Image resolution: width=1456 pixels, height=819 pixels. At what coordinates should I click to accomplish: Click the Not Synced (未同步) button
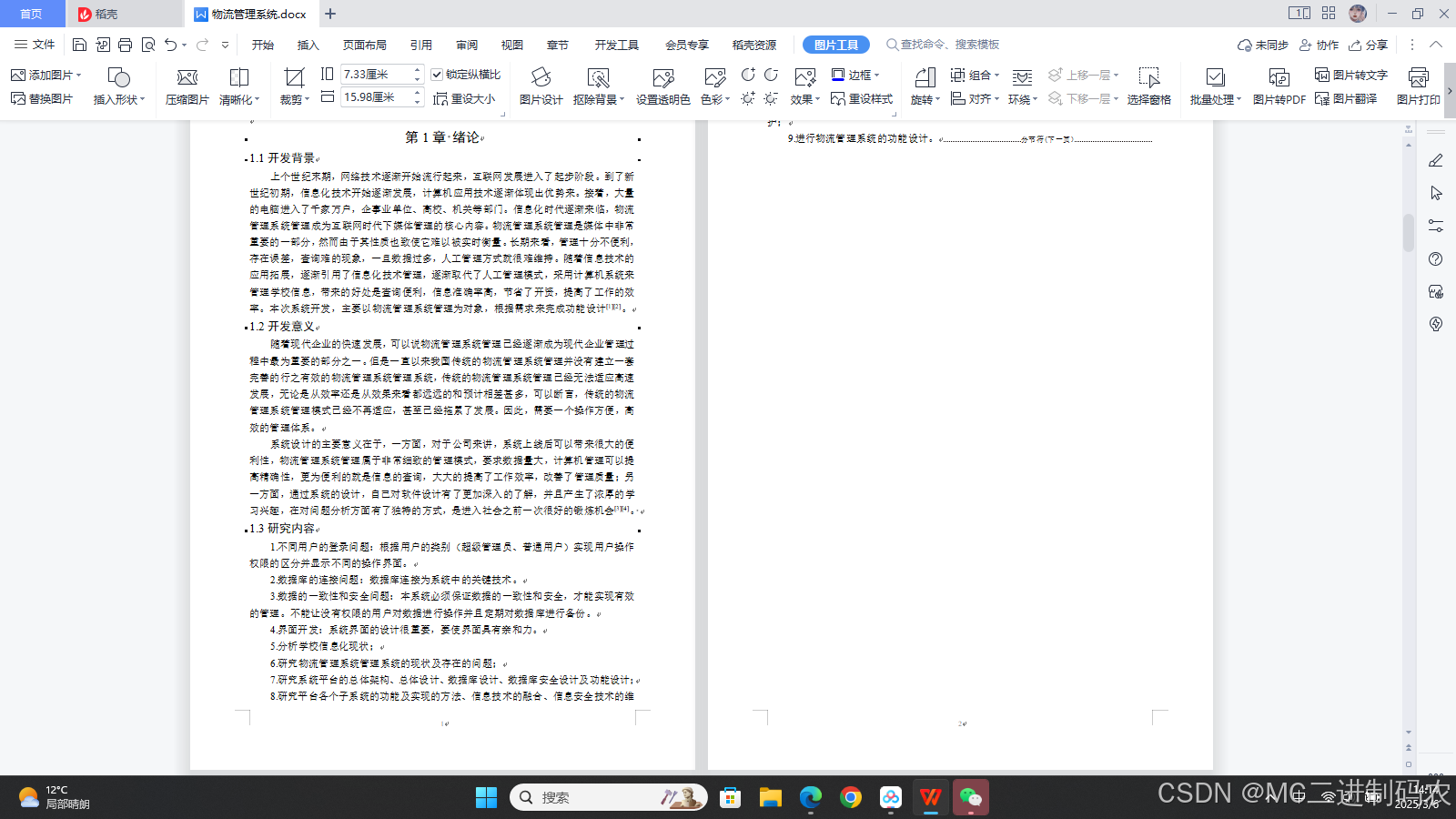click(1263, 45)
